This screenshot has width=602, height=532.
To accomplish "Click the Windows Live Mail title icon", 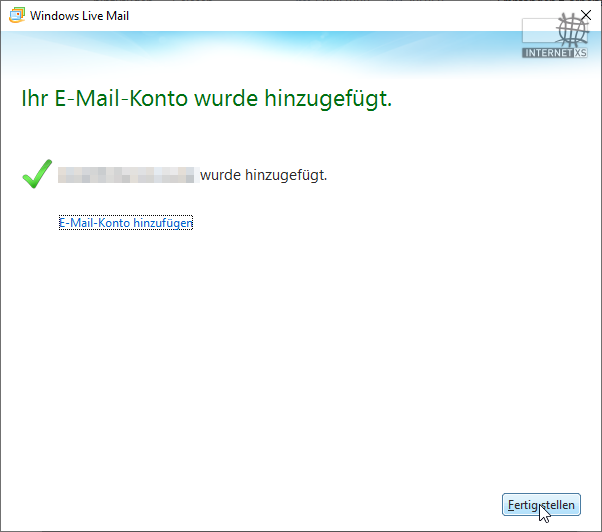I will pos(17,15).
